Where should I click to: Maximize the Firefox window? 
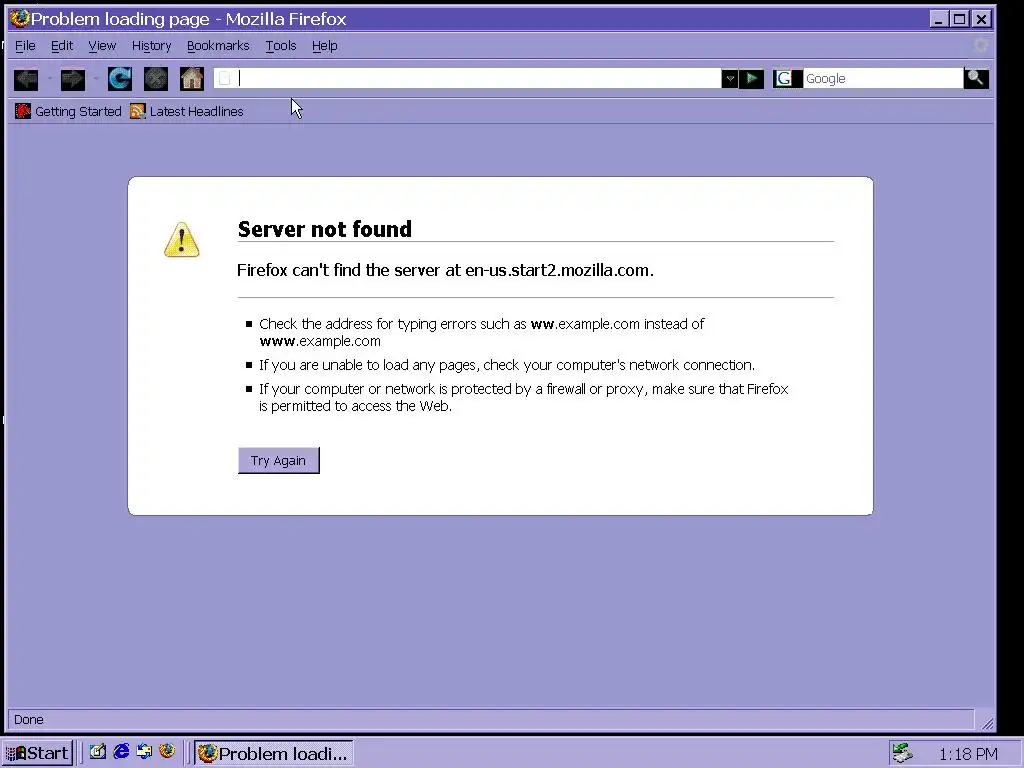click(959, 19)
